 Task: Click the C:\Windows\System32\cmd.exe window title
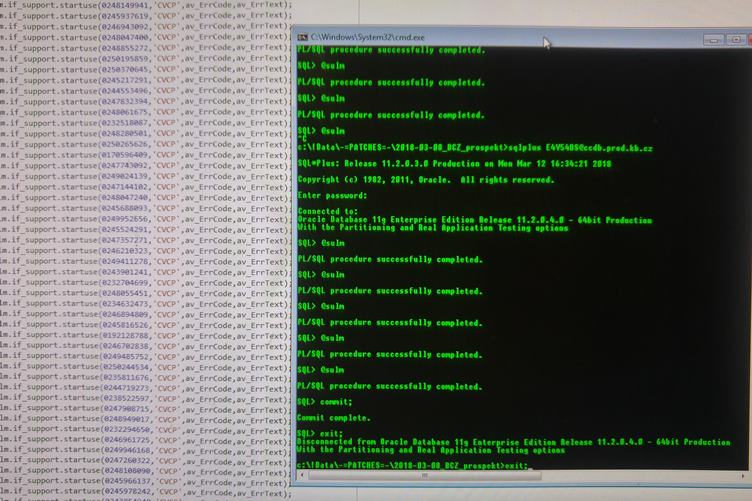(367, 37)
